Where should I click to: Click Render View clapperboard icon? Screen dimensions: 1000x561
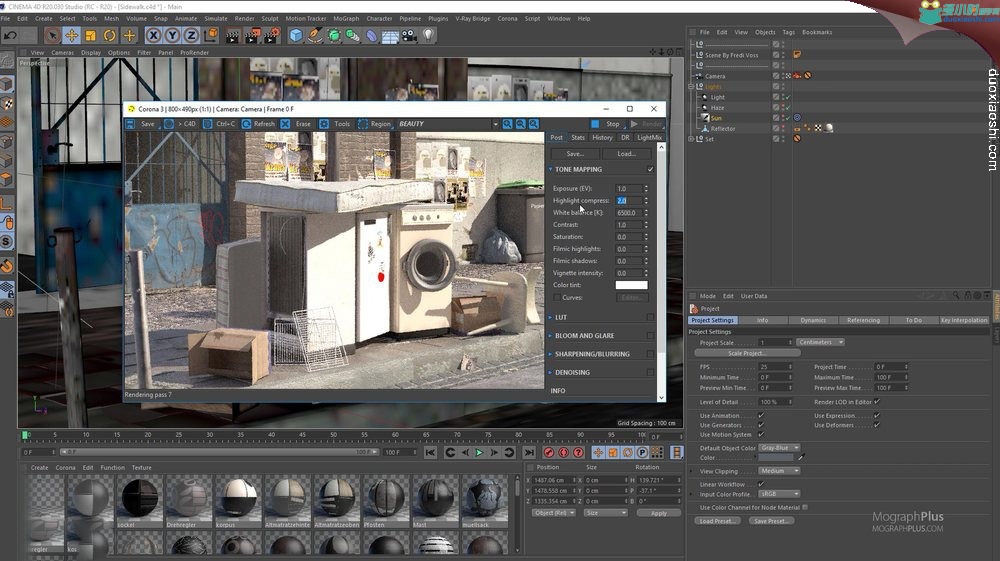pyautogui.click(x=232, y=36)
